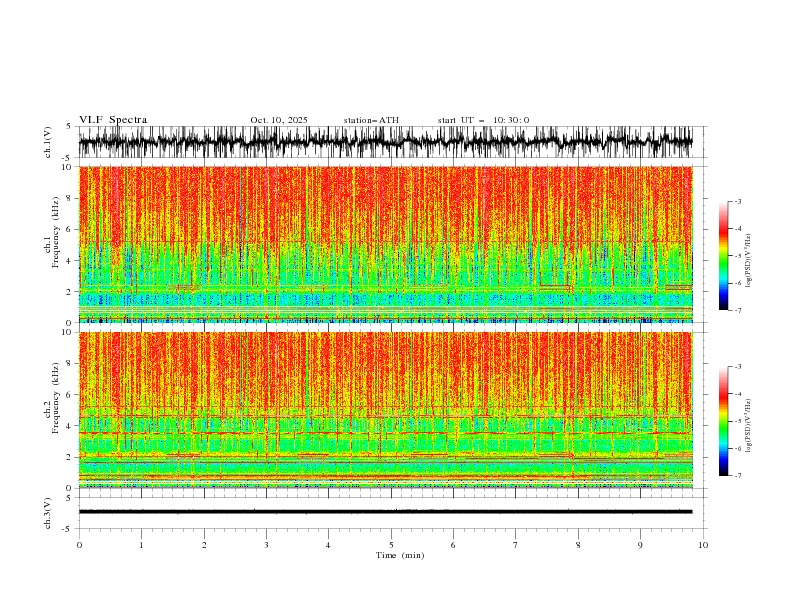This screenshot has height=612, width=792.
Task: Click inside the ch.1 spectrogram panel
Action: click(386, 244)
